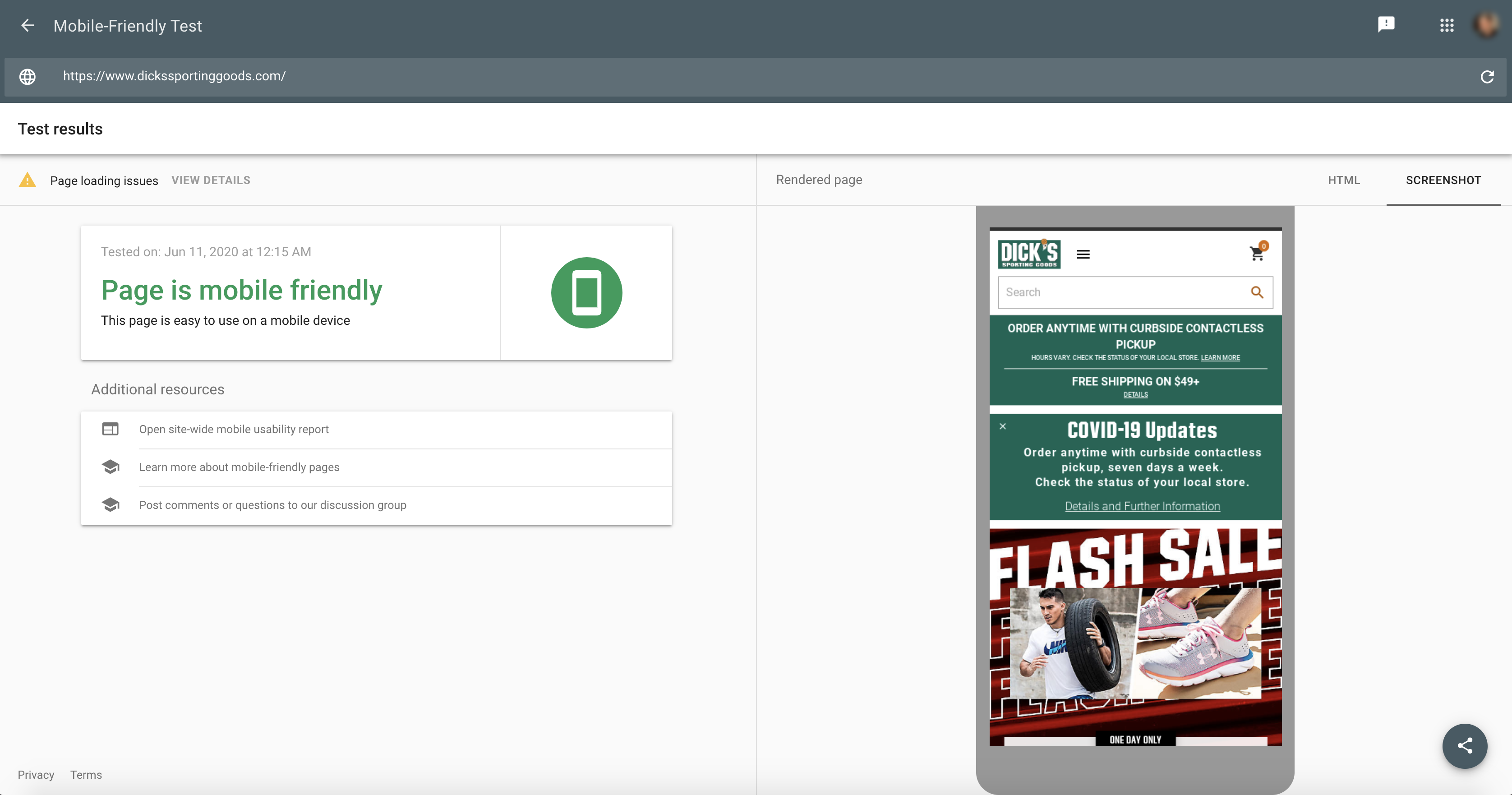Switch to the HTML tab

(x=1344, y=180)
